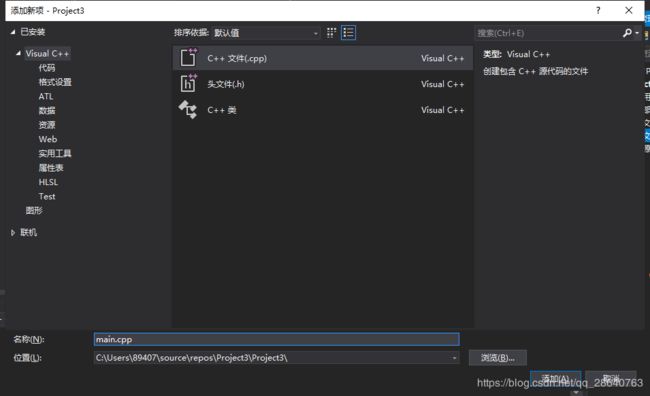Click the C++ 类 template name
Image resolution: width=650 pixels, height=396 pixels.
[222, 110]
